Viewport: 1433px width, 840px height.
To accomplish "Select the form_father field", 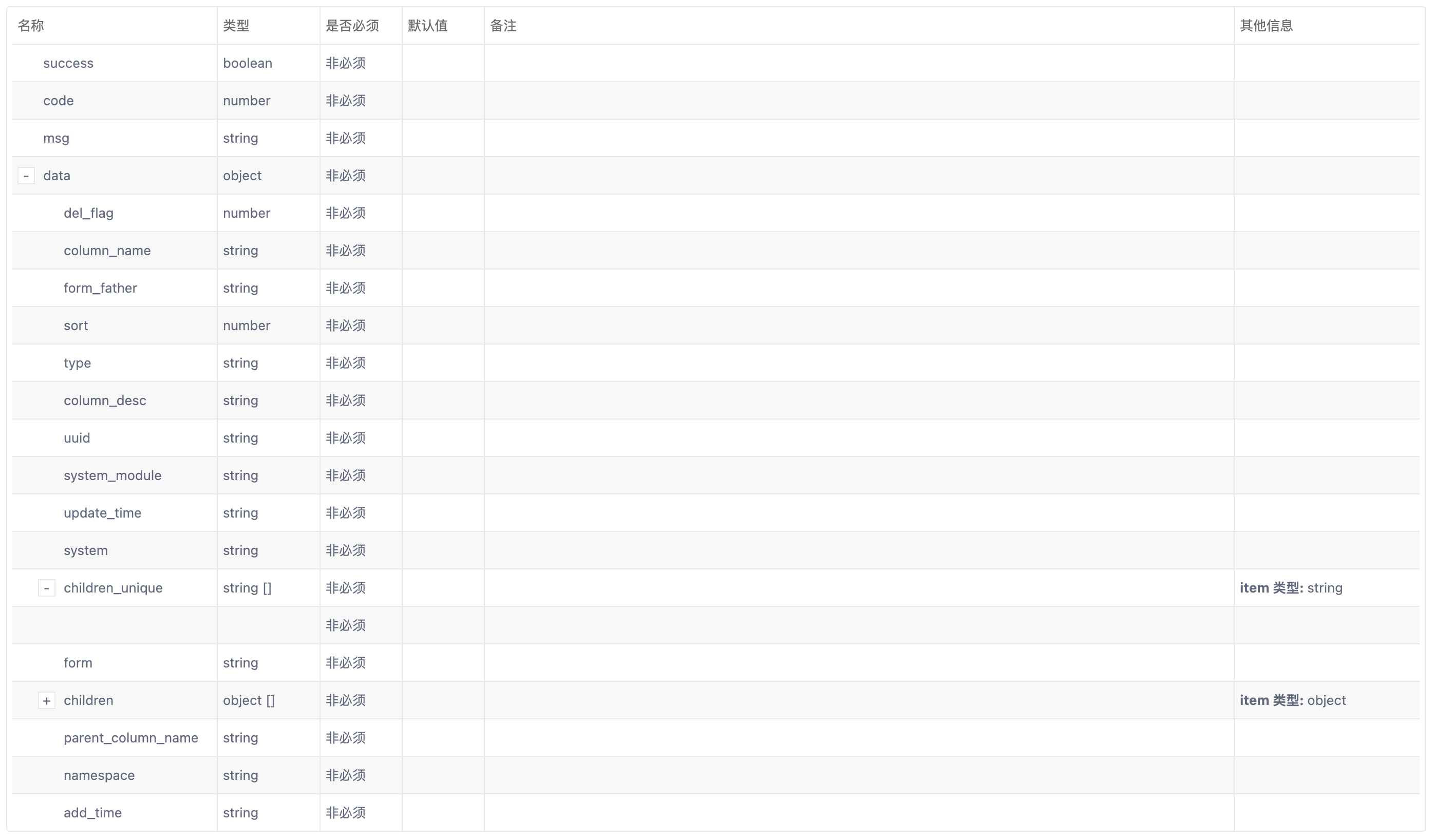I will click(100, 288).
